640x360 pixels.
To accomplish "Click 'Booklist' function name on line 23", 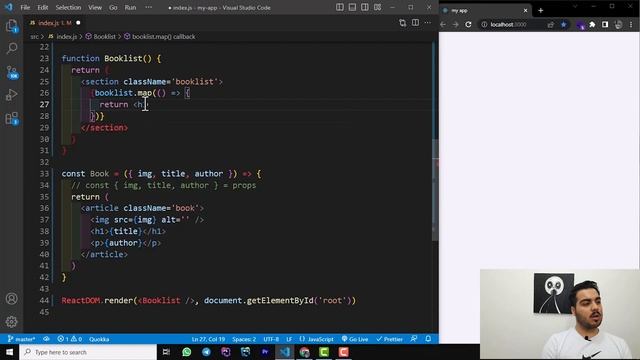I will point(123,59).
